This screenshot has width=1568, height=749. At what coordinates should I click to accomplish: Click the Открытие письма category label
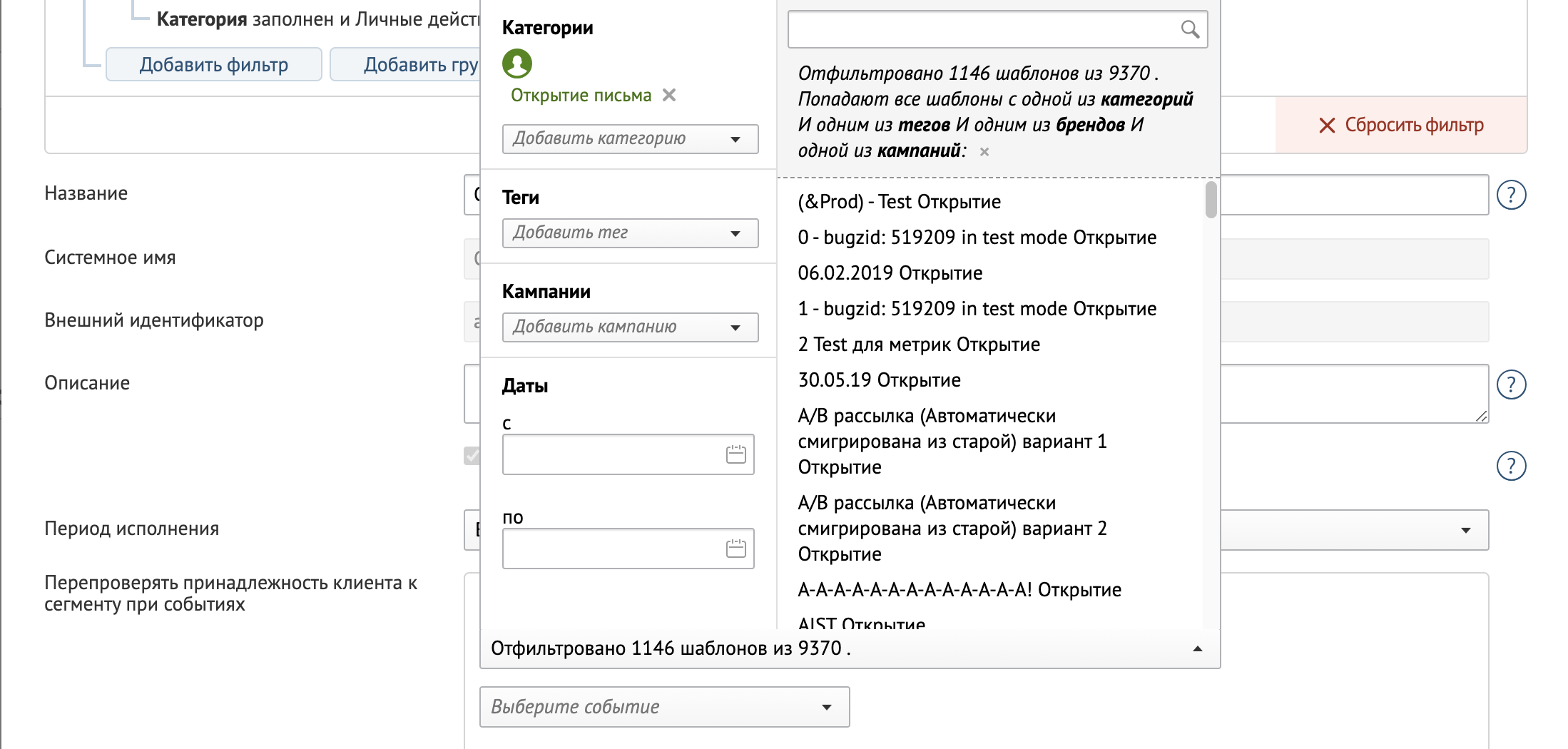(581, 96)
